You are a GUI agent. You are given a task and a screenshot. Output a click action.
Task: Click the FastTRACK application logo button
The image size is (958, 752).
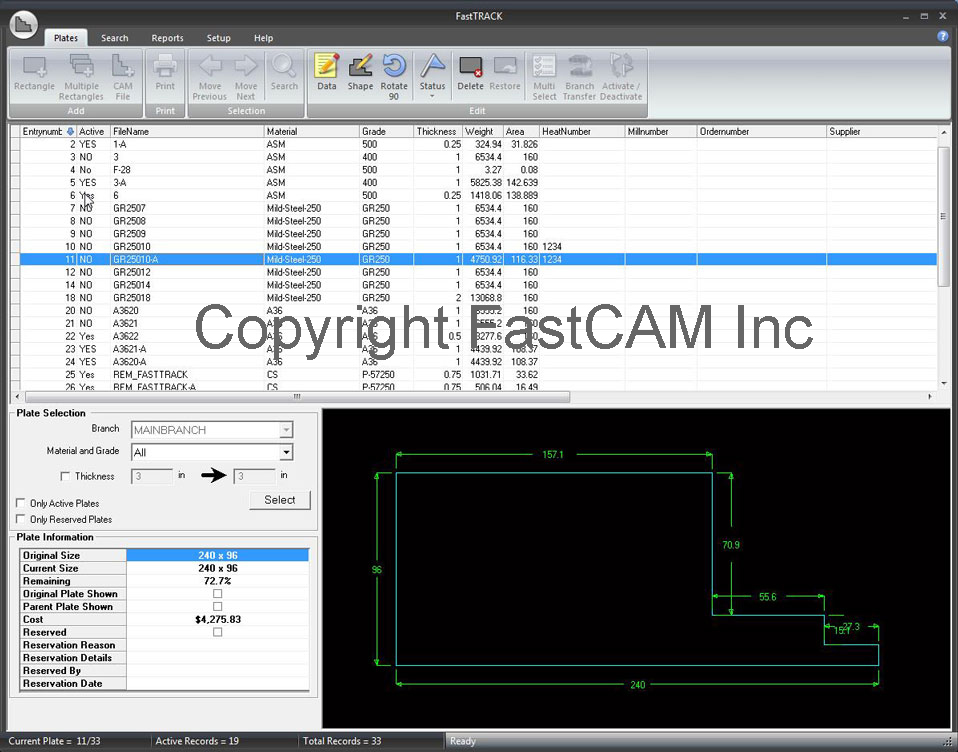[23, 24]
